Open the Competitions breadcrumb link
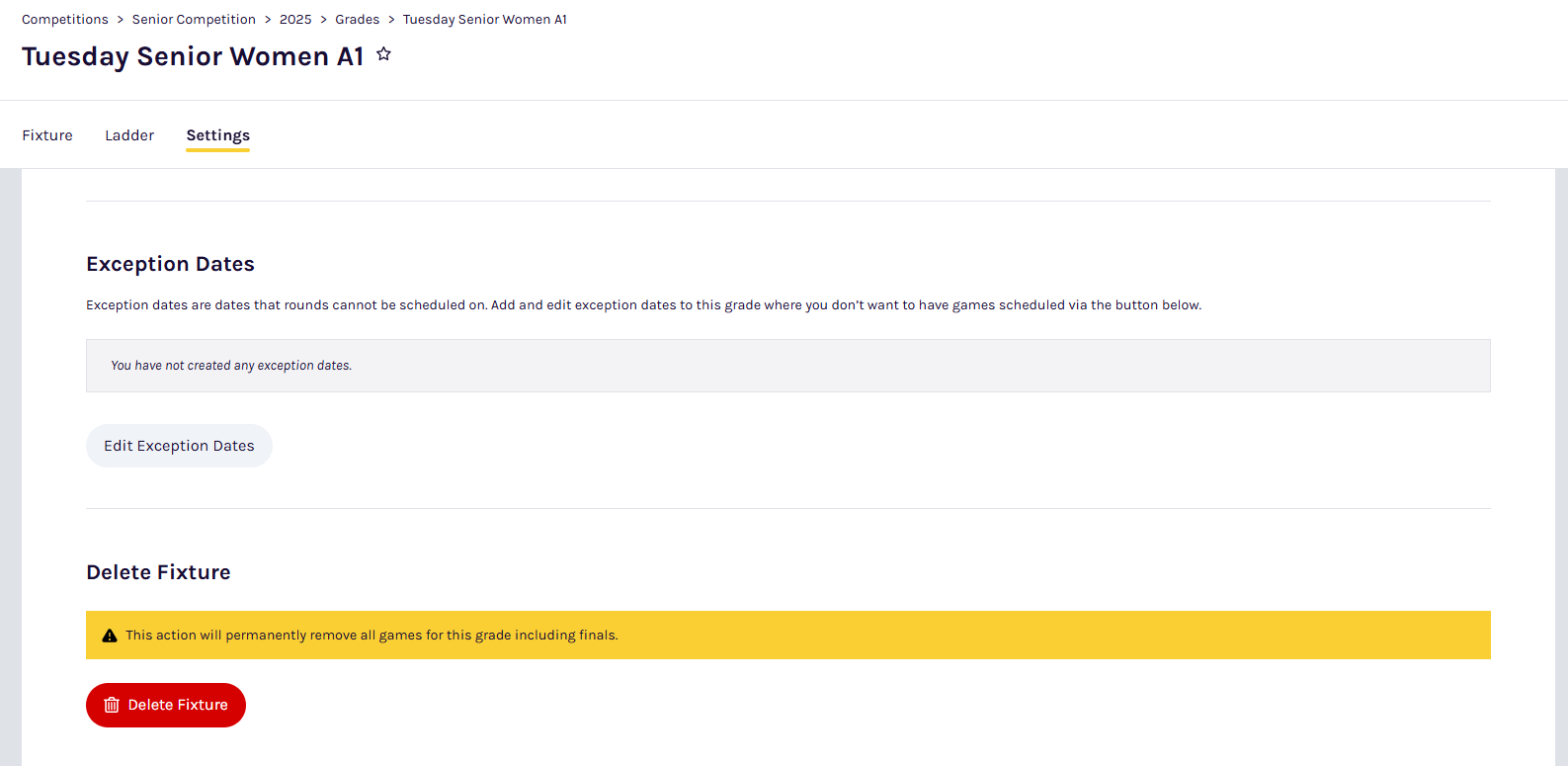This screenshot has width=1568, height=766. point(65,20)
